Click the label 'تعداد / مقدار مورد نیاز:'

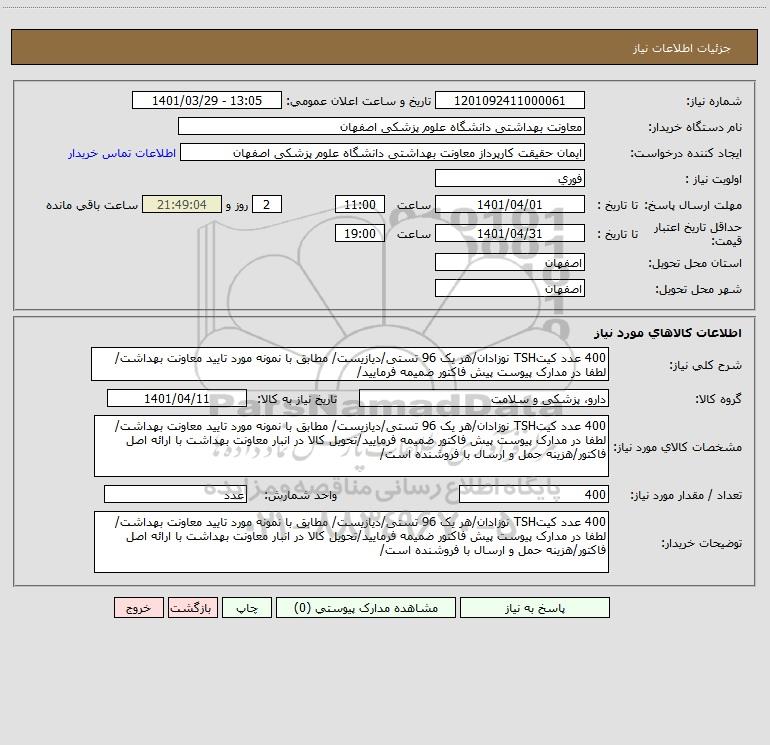pyautogui.click(x=686, y=496)
